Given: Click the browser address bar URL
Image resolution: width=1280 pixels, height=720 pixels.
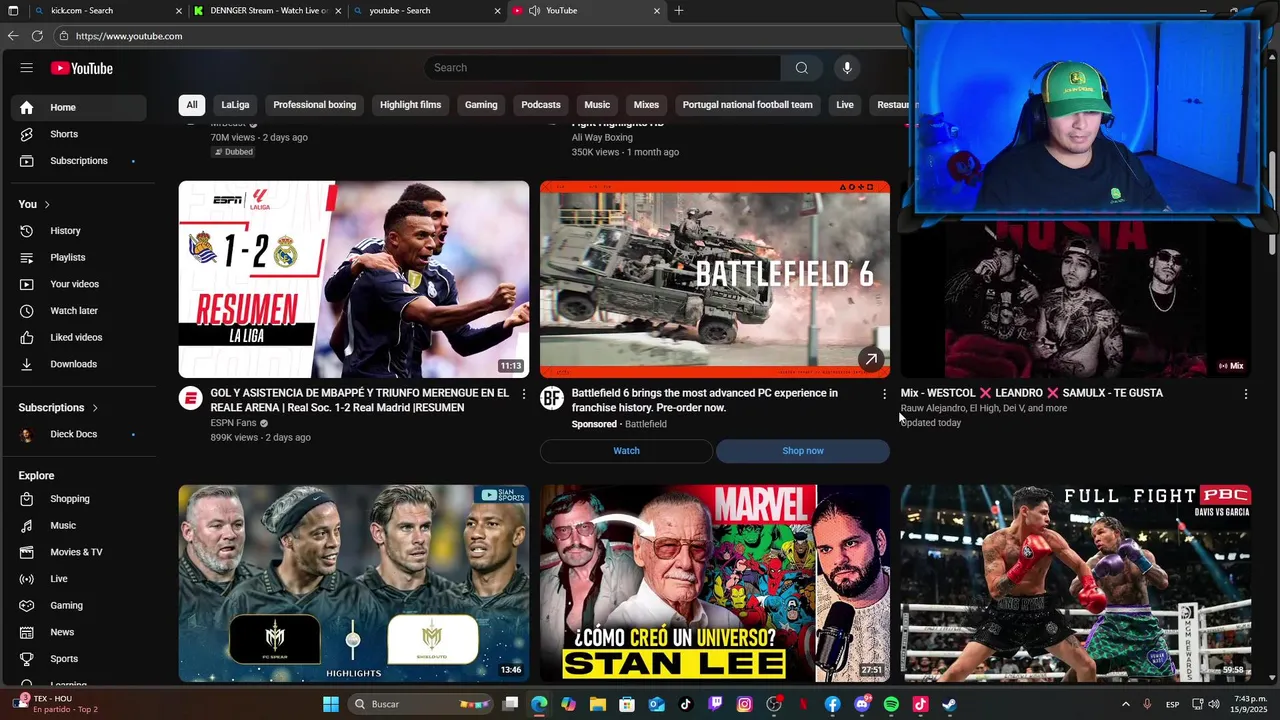Looking at the screenshot, I should coord(129,36).
